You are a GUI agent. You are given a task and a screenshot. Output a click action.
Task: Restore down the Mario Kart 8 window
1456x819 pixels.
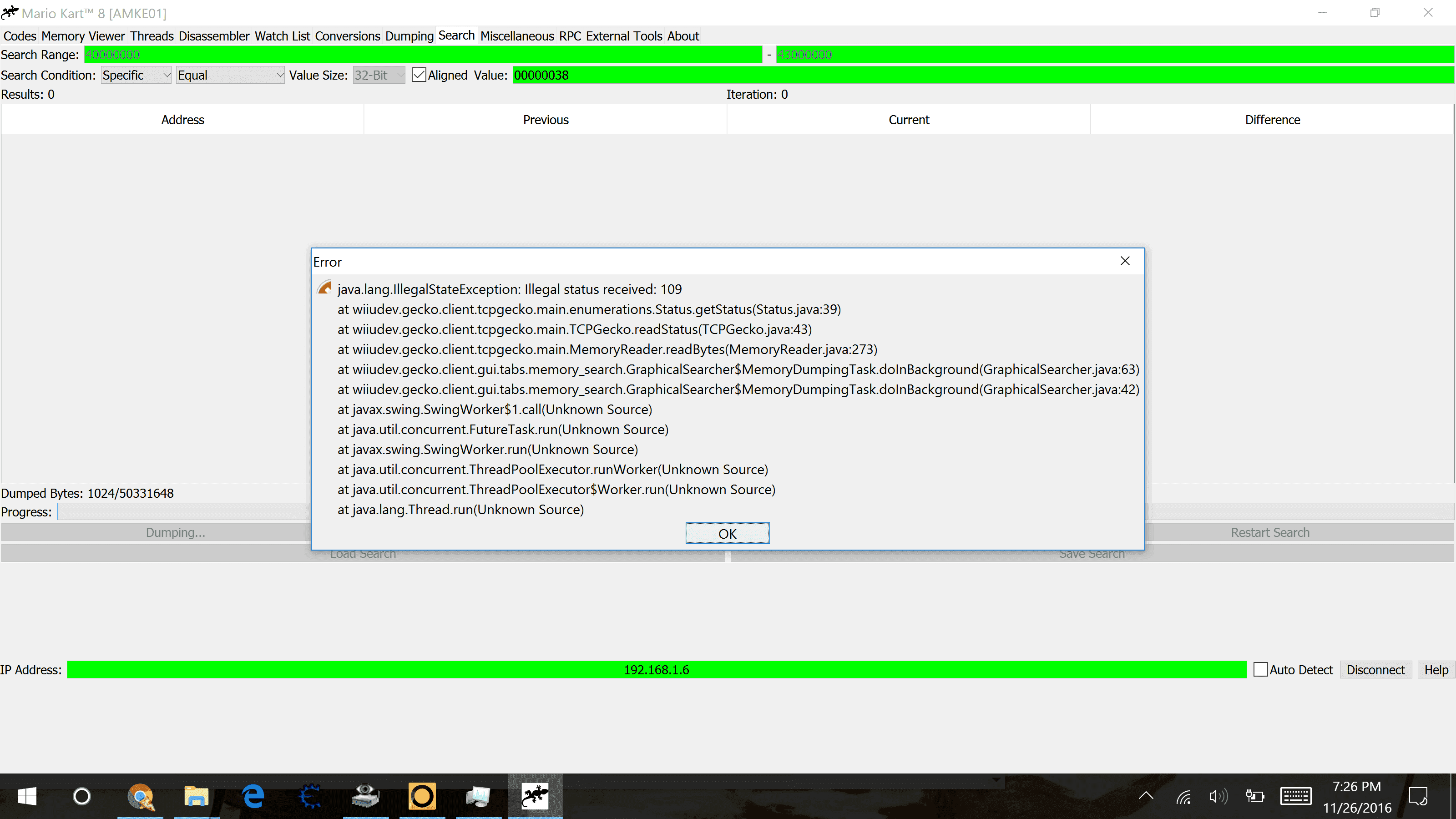pos(1375,12)
